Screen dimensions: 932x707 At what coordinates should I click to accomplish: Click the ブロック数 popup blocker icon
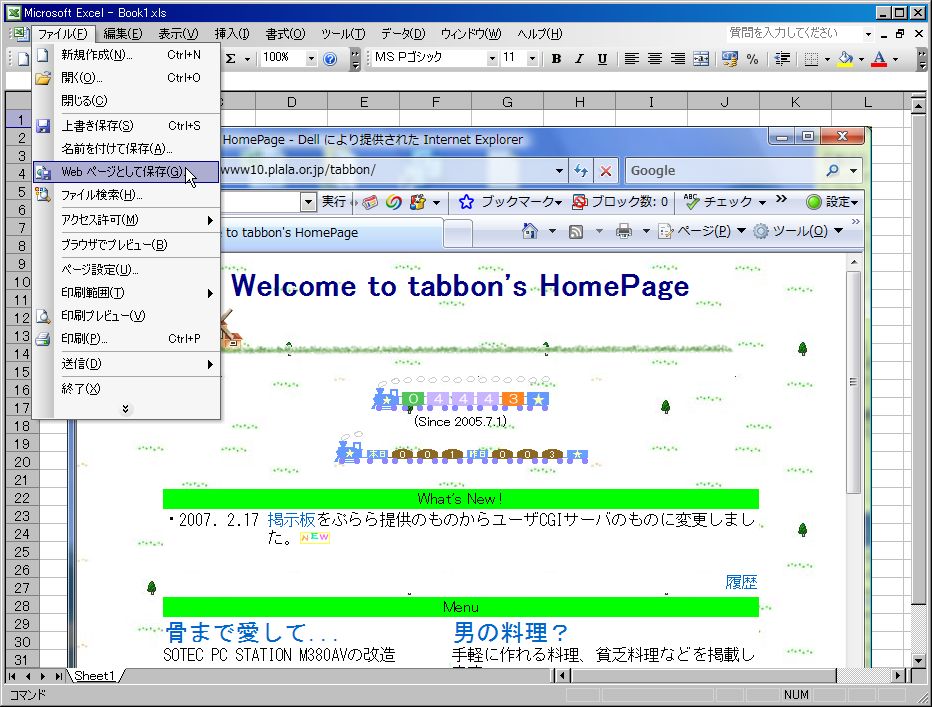(x=579, y=202)
